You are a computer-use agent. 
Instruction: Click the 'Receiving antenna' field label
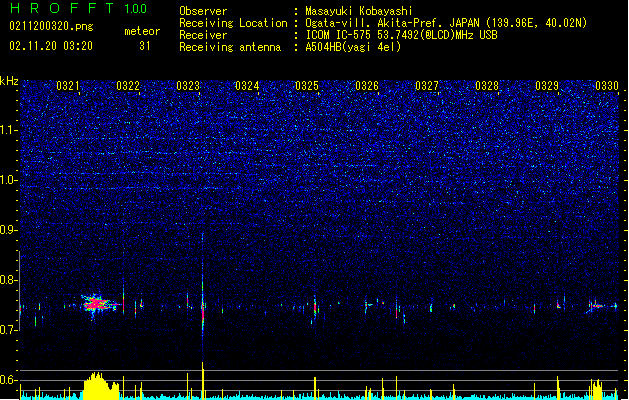230,47
